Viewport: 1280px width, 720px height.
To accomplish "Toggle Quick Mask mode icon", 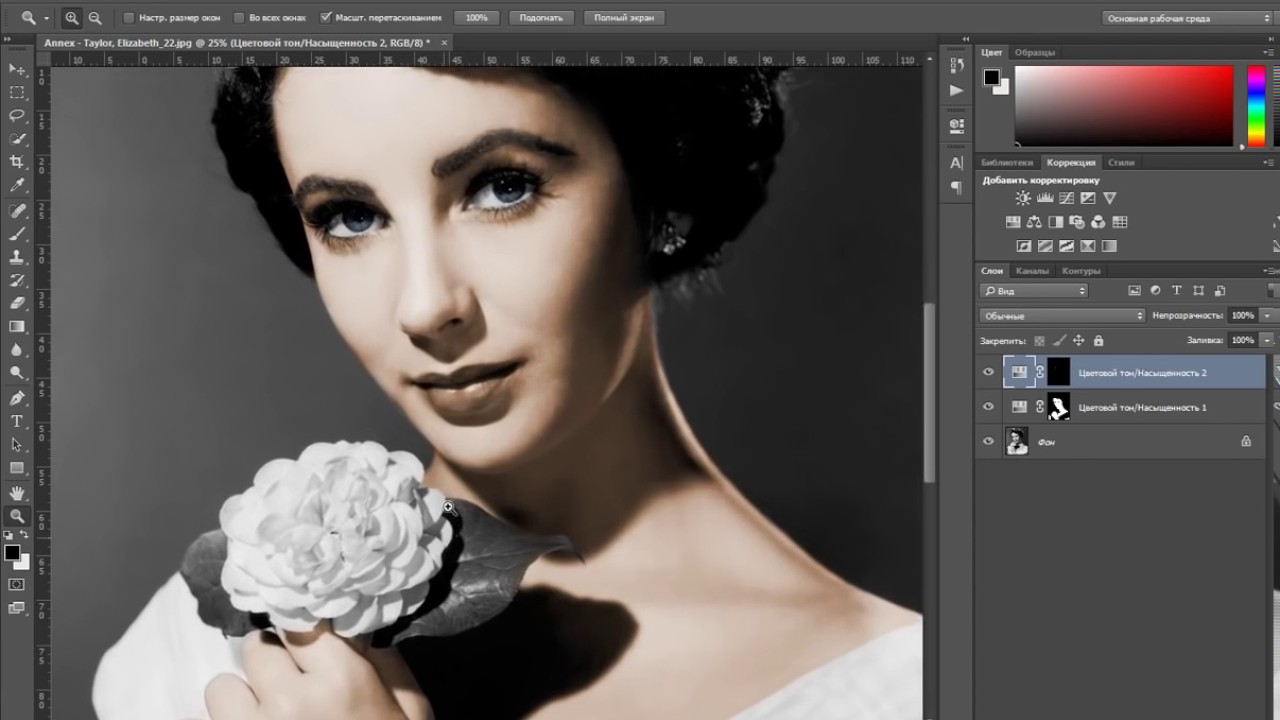I will pyautogui.click(x=17, y=584).
